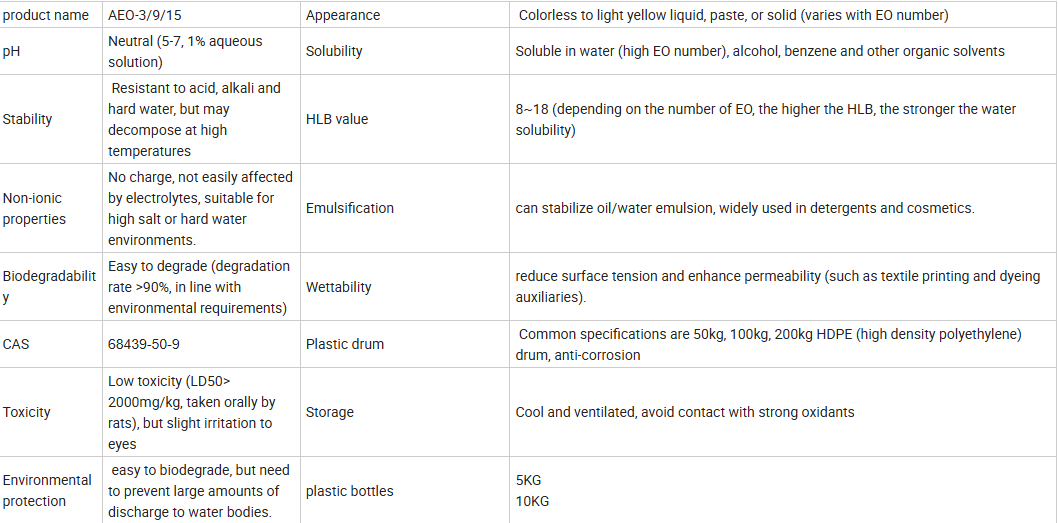1058x523 pixels.
Task: Select the 'Storage' label cell
Action: coord(330,412)
